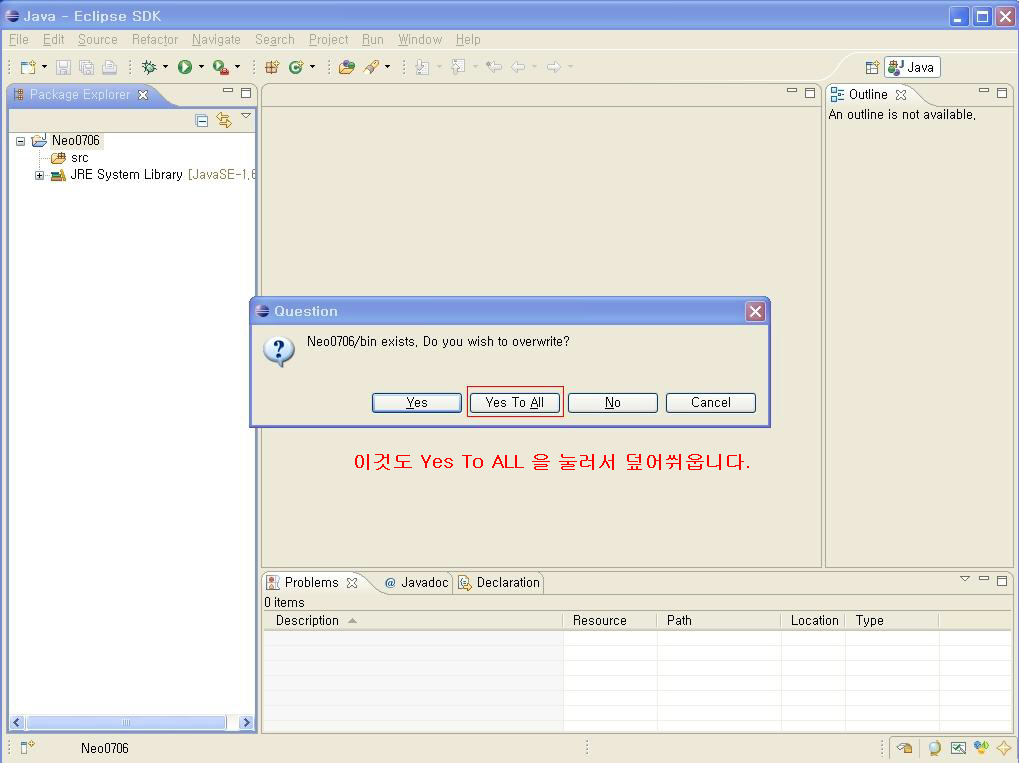Switch to the Javadoc tab
Viewport: 1019px width, 763px height.
417,582
